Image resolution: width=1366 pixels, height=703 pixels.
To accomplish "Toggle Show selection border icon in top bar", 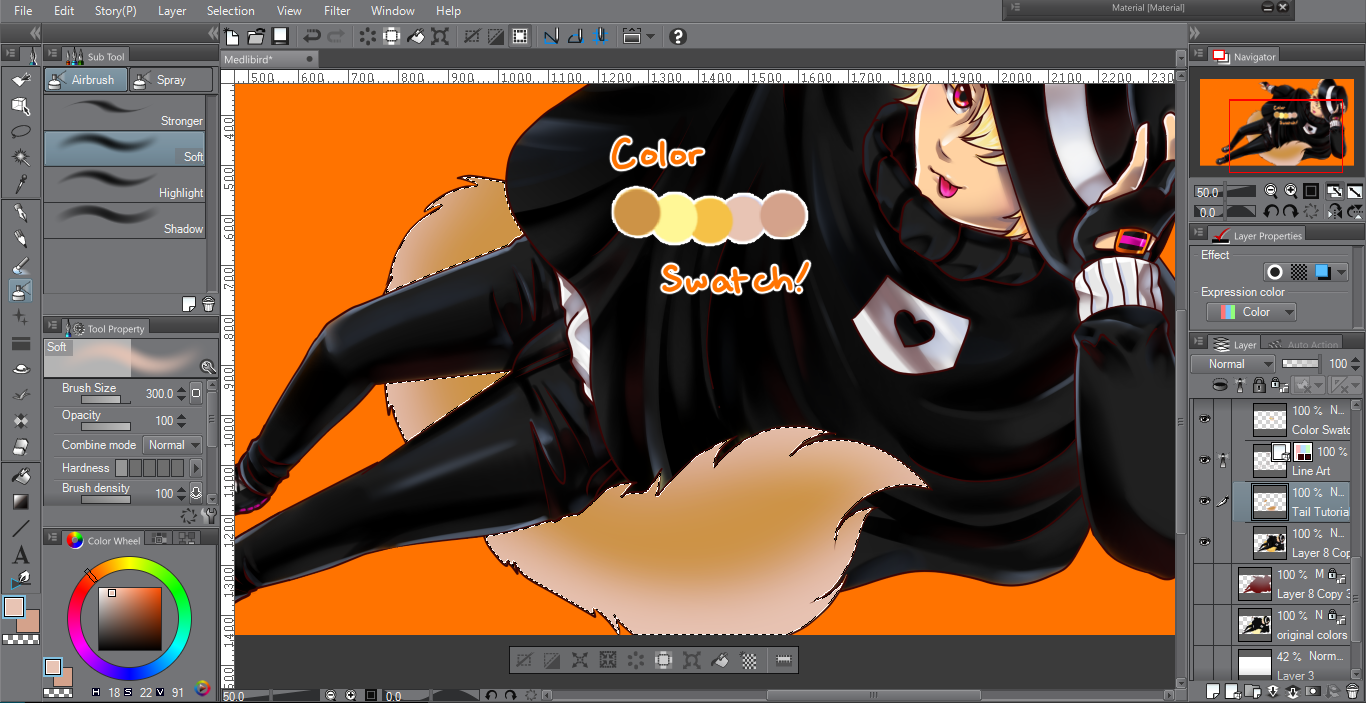I will click(520, 37).
